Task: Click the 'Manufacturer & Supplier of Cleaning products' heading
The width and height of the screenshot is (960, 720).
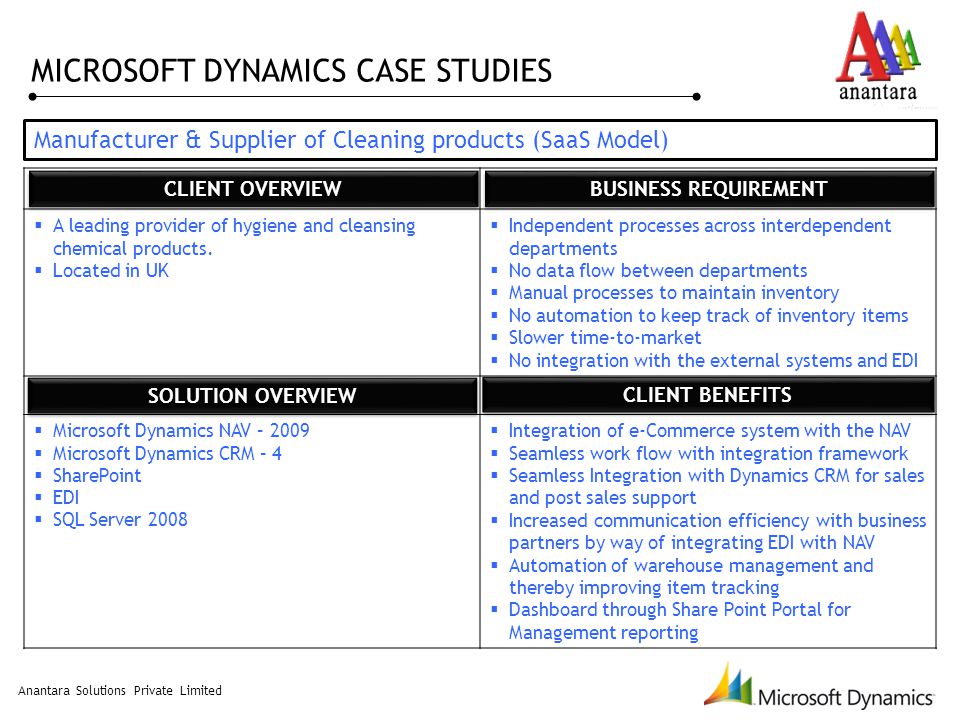Action: click(x=350, y=140)
